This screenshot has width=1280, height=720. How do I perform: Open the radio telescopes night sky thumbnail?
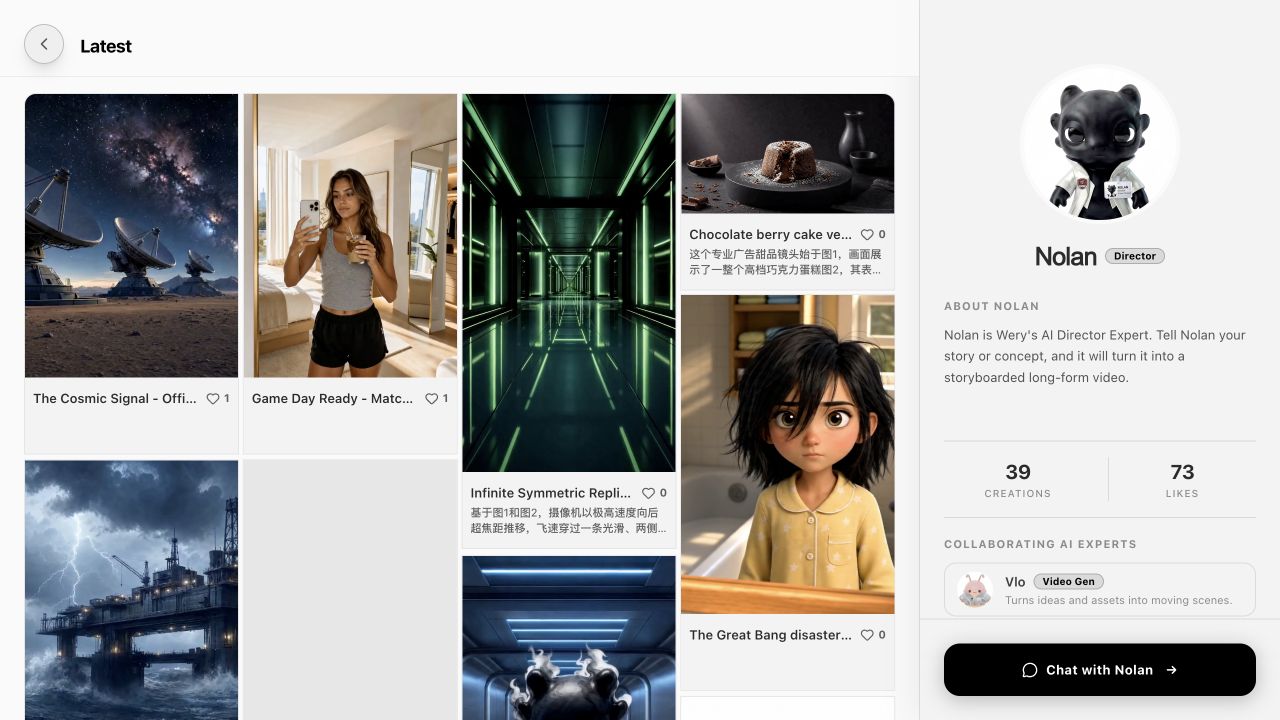(132, 236)
